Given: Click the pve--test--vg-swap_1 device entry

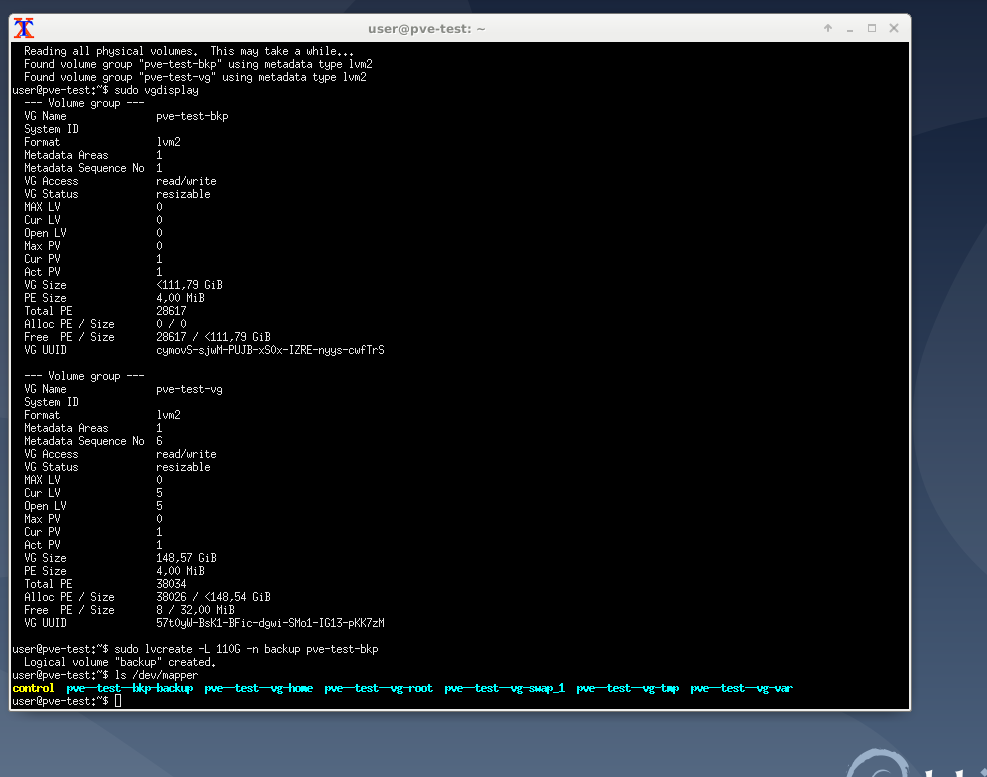Looking at the screenshot, I should pyautogui.click(x=504, y=688).
